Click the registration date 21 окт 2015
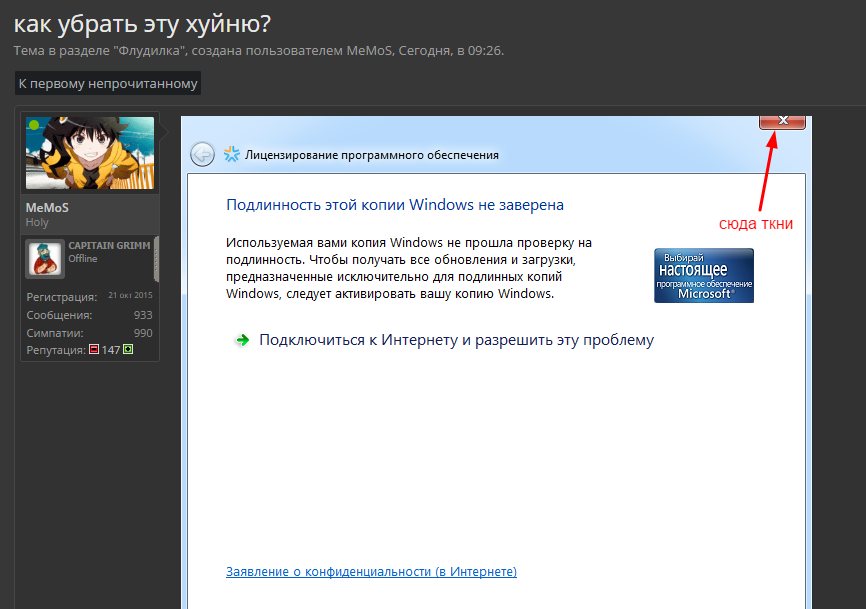This screenshot has height=609, width=866. click(130, 295)
